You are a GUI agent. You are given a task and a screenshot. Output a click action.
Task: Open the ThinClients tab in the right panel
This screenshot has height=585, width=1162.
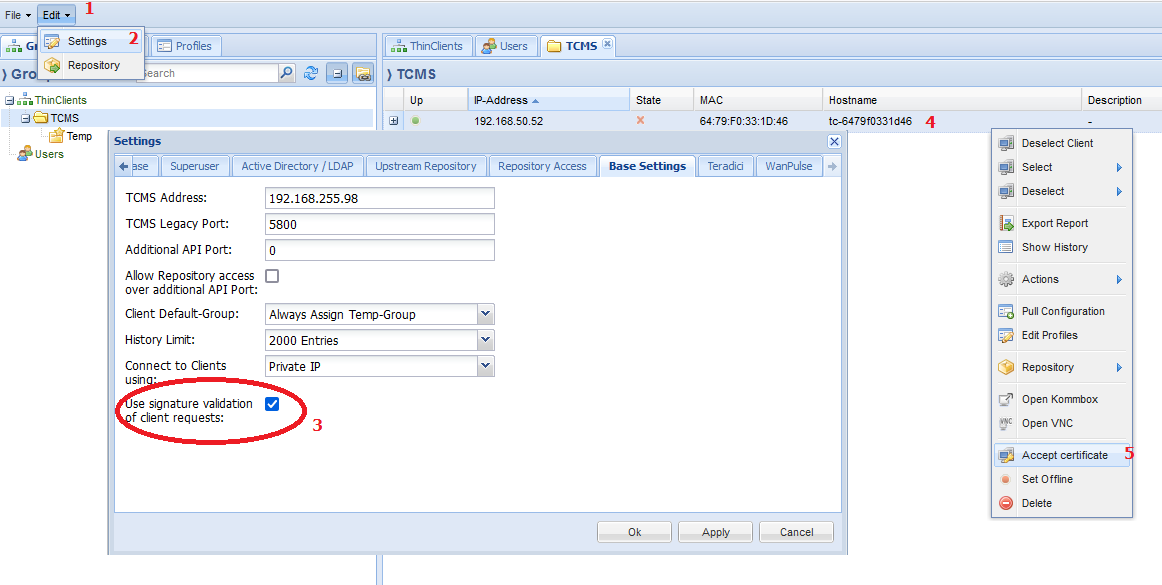[x=428, y=46]
